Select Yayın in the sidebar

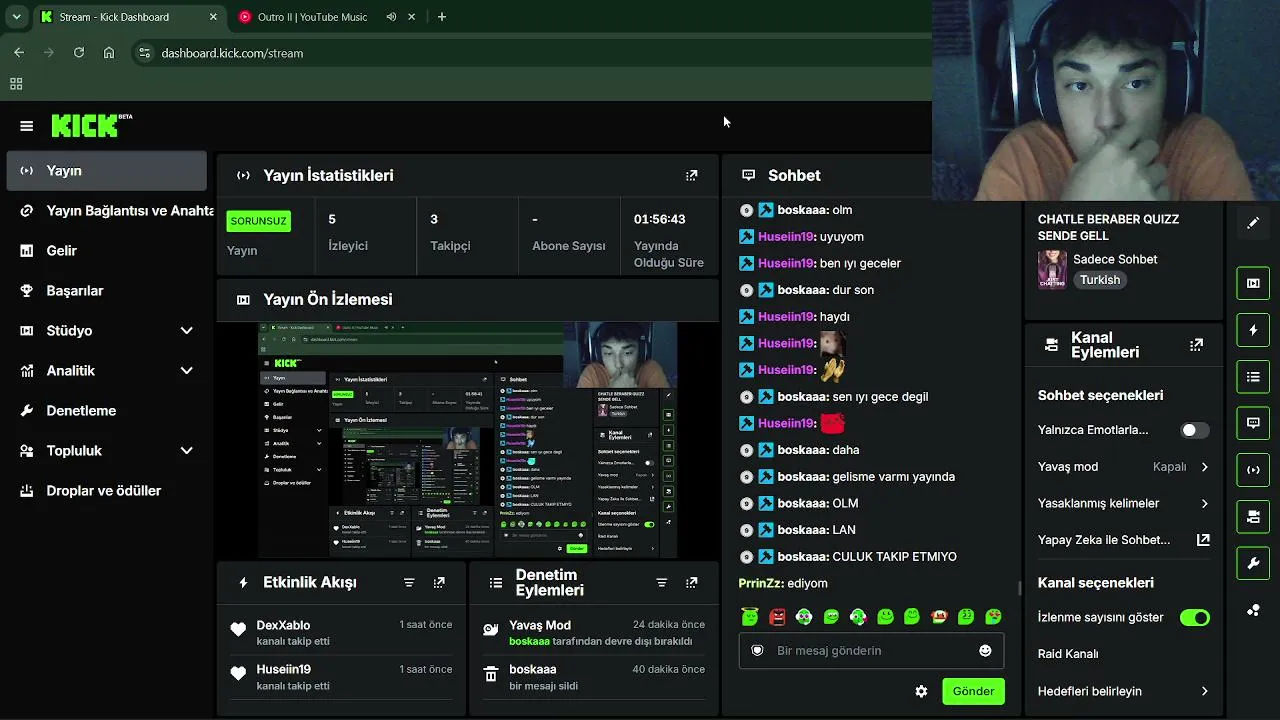[x=106, y=171]
